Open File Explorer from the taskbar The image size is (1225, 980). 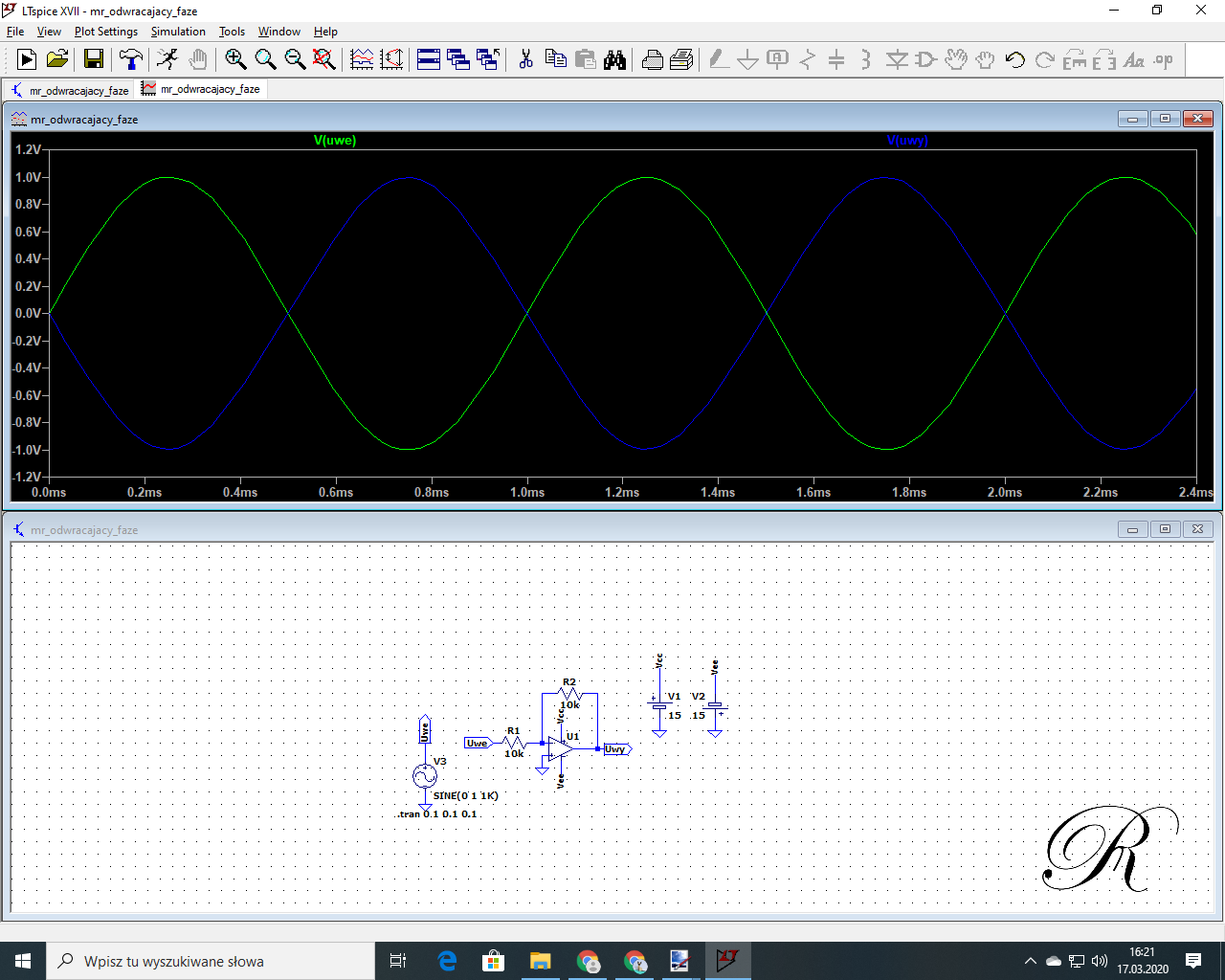coord(540,961)
